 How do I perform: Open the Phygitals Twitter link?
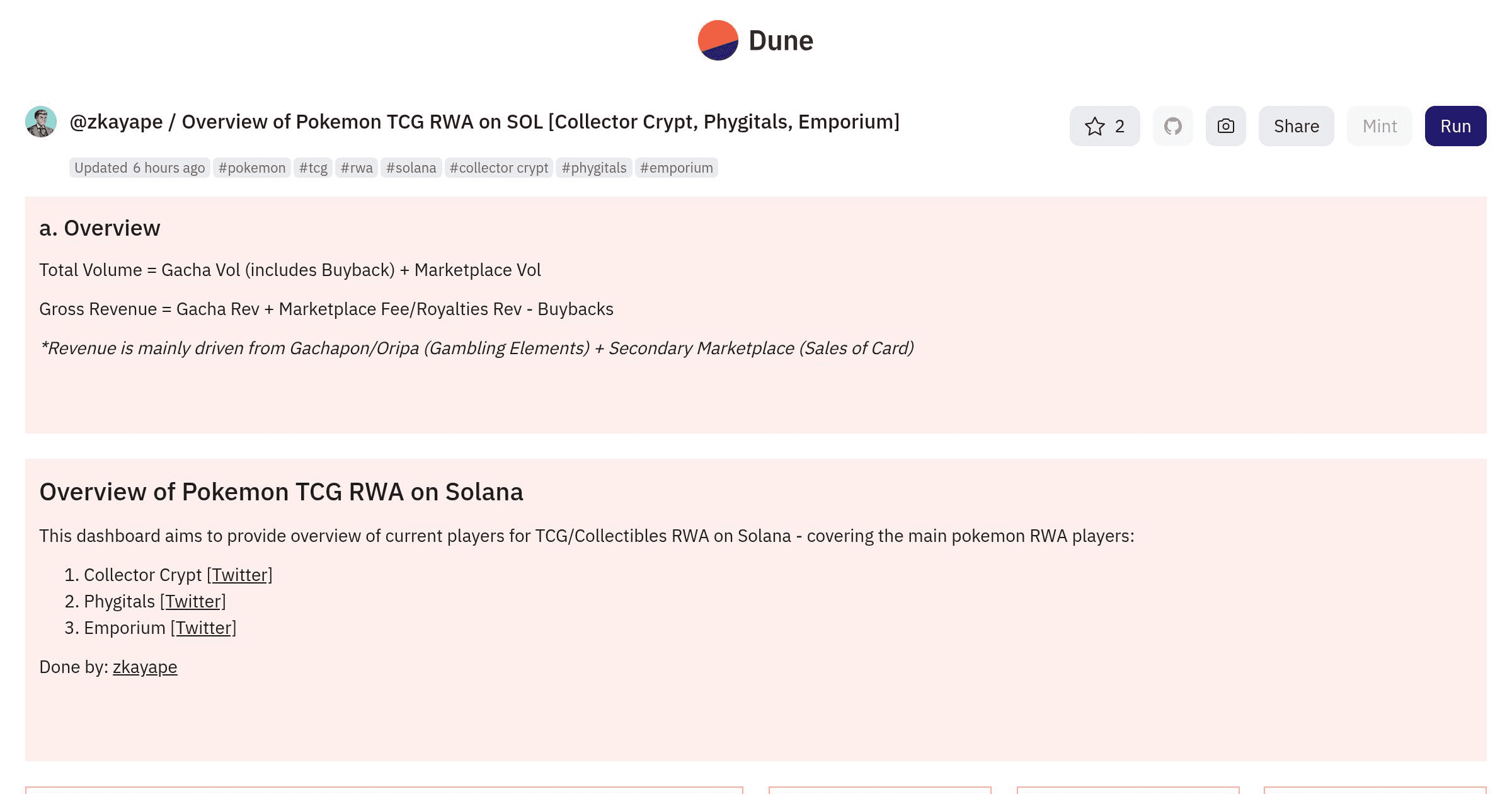pos(193,601)
